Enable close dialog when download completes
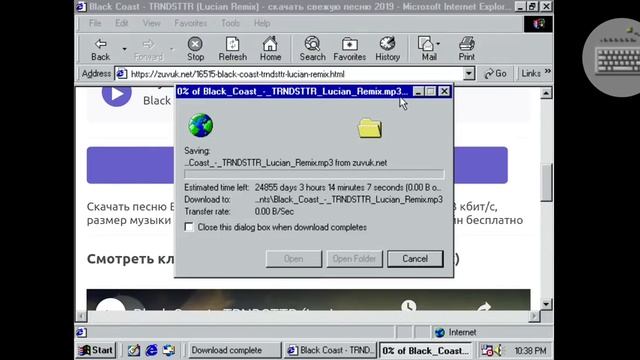Screen dimensions: 640x360 coord(189,227)
